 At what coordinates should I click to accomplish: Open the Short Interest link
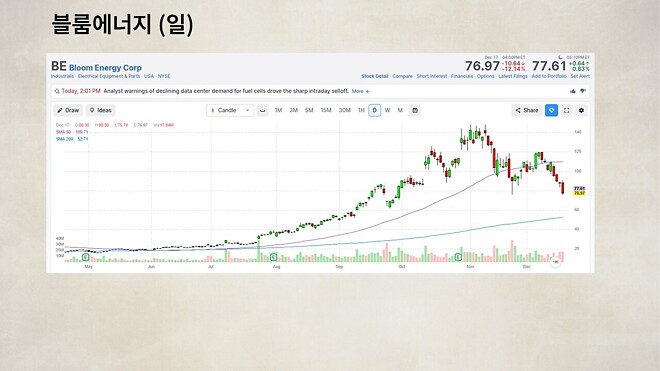[432, 76]
